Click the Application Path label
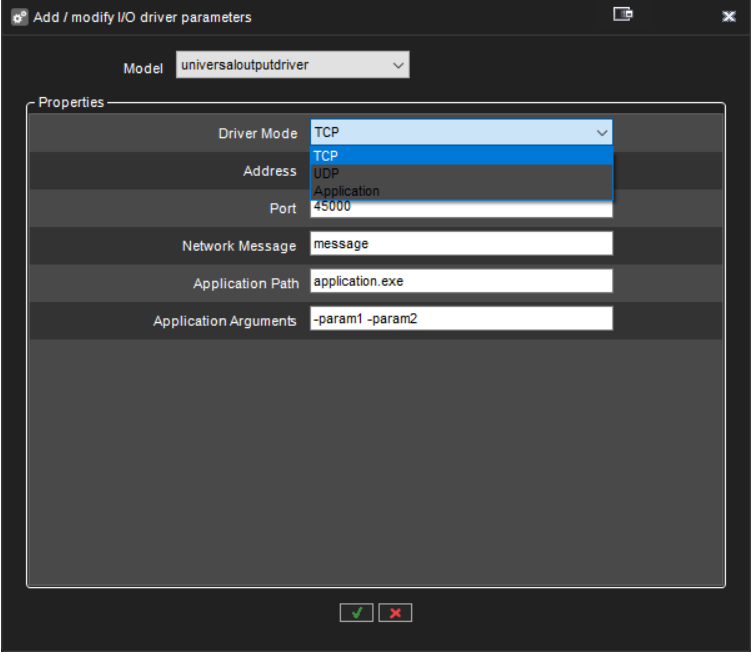This screenshot has width=751, height=652. click(x=245, y=284)
